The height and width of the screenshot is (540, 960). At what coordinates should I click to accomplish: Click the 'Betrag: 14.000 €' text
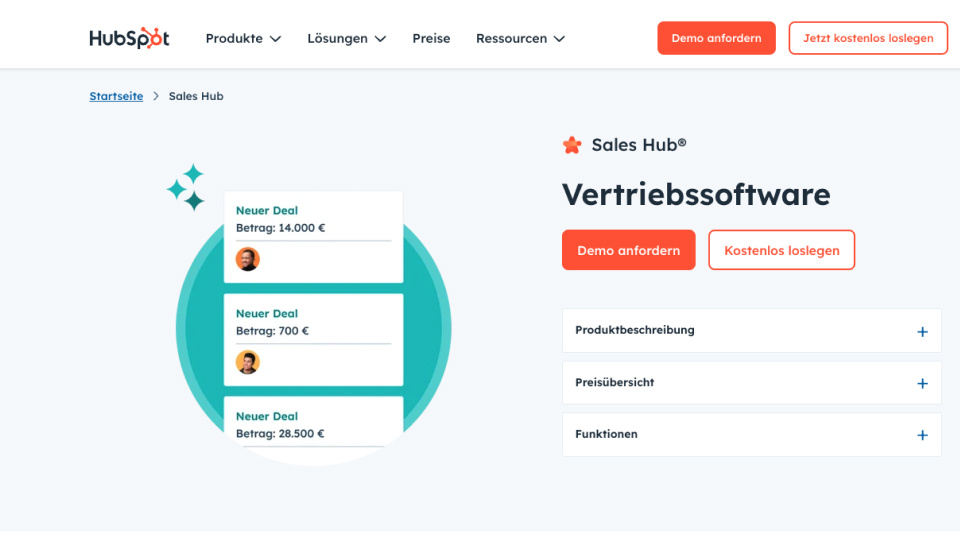280,228
